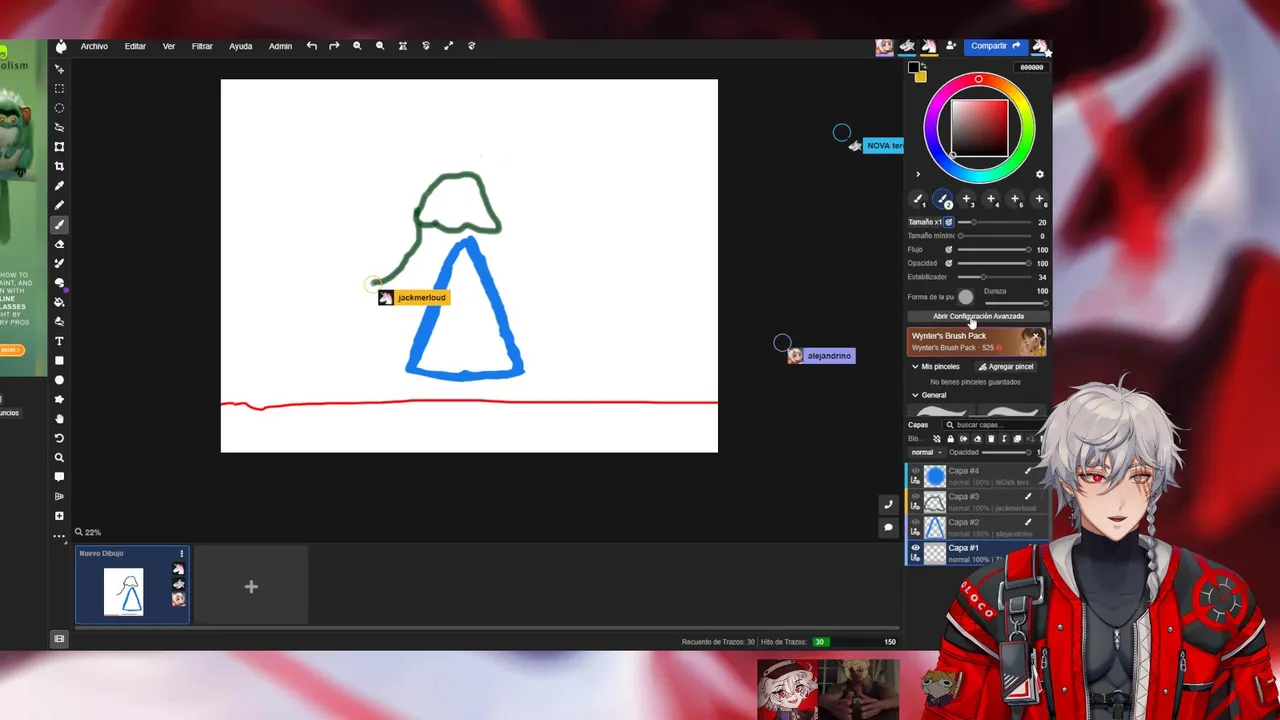Toggle pressure for Tamaño
Image resolution: width=1280 pixels, height=720 pixels.
click(x=949, y=222)
